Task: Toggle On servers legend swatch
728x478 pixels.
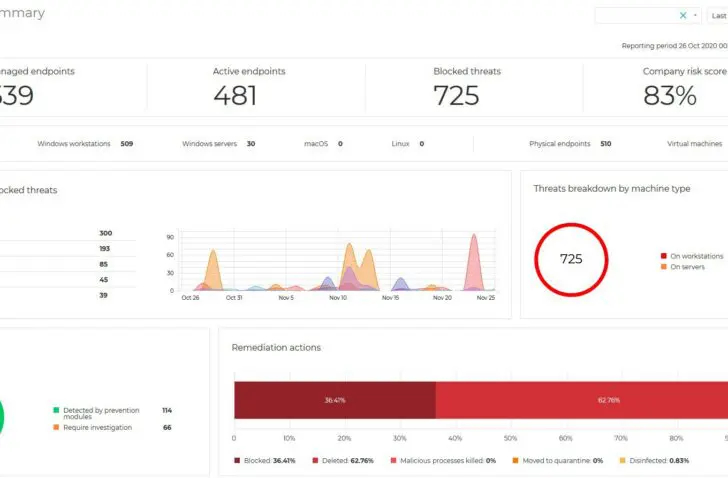Action: pyautogui.click(x=663, y=266)
